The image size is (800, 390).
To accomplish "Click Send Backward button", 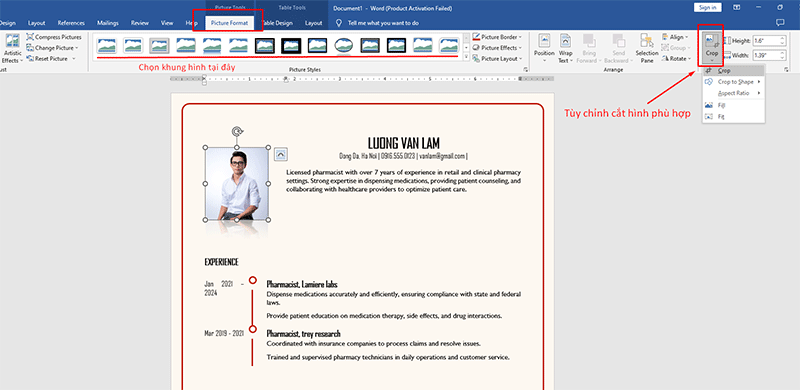I will pos(618,49).
